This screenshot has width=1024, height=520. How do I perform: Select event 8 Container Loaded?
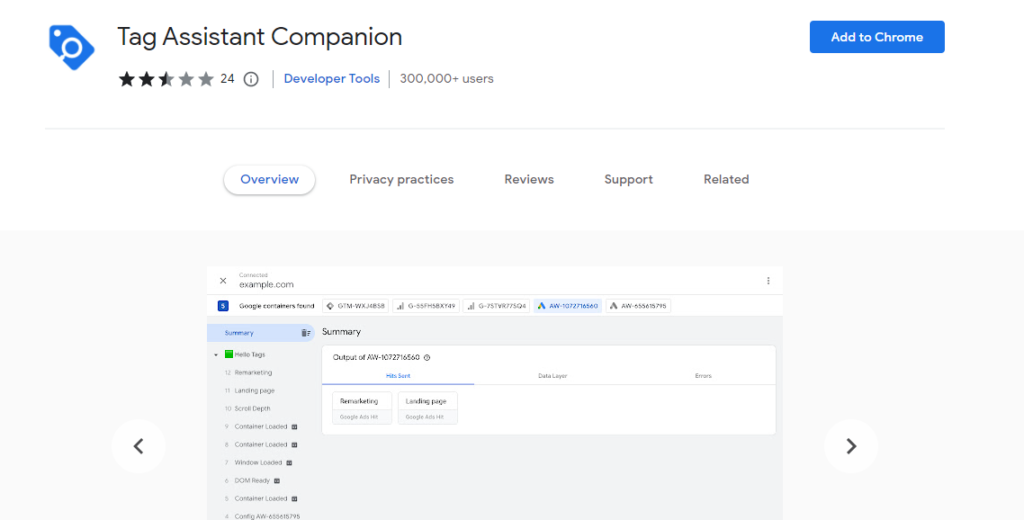(261, 445)
